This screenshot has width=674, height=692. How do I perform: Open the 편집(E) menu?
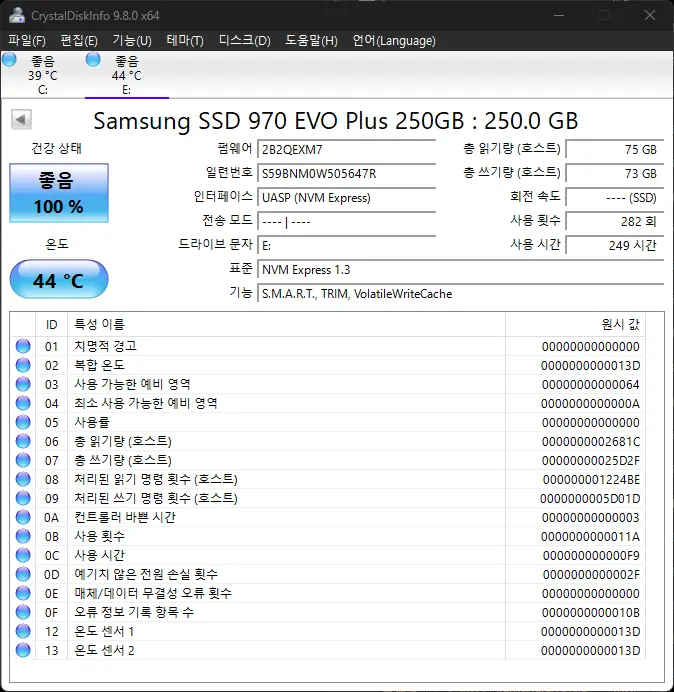coord(79,41)
